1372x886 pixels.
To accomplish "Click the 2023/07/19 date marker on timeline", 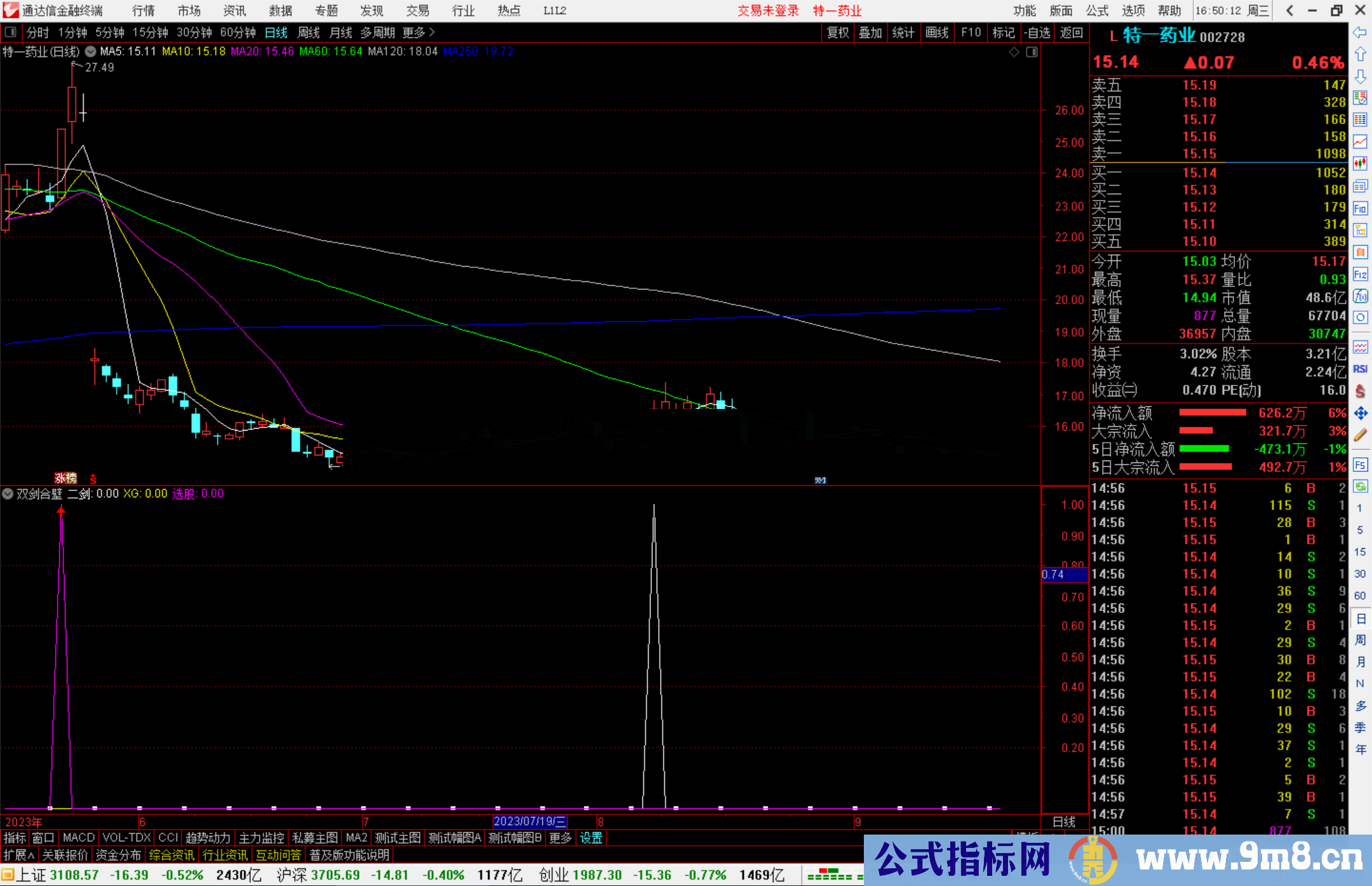I will [530, 821].
